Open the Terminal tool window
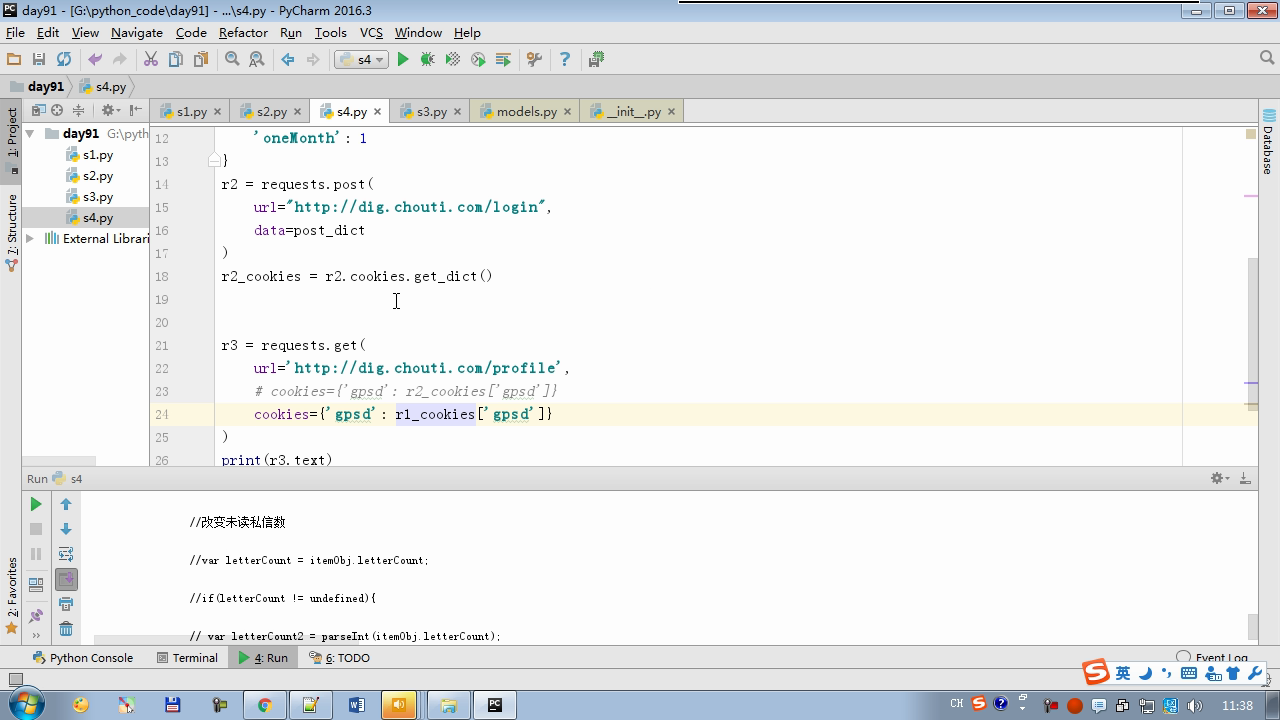Viewport: 1280px width, 720px height. pyautogui.click(x=186, y=657)
